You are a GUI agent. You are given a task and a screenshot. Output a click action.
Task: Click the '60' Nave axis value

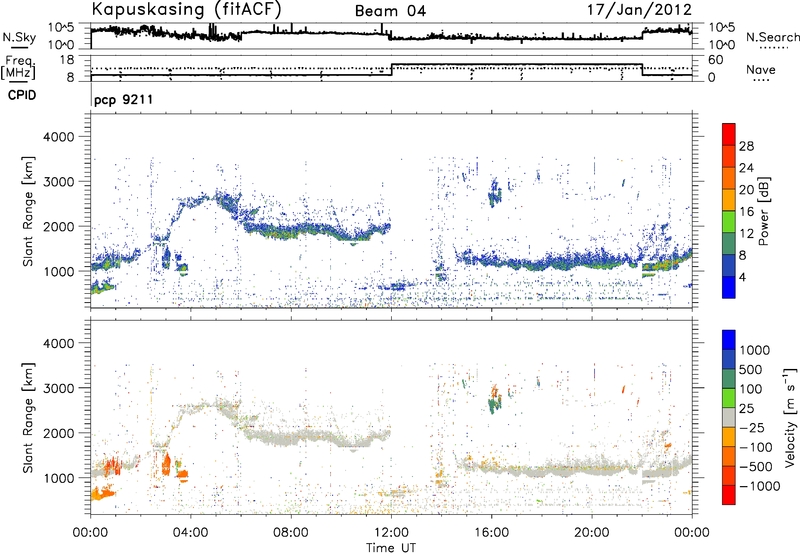click(716, 60)
